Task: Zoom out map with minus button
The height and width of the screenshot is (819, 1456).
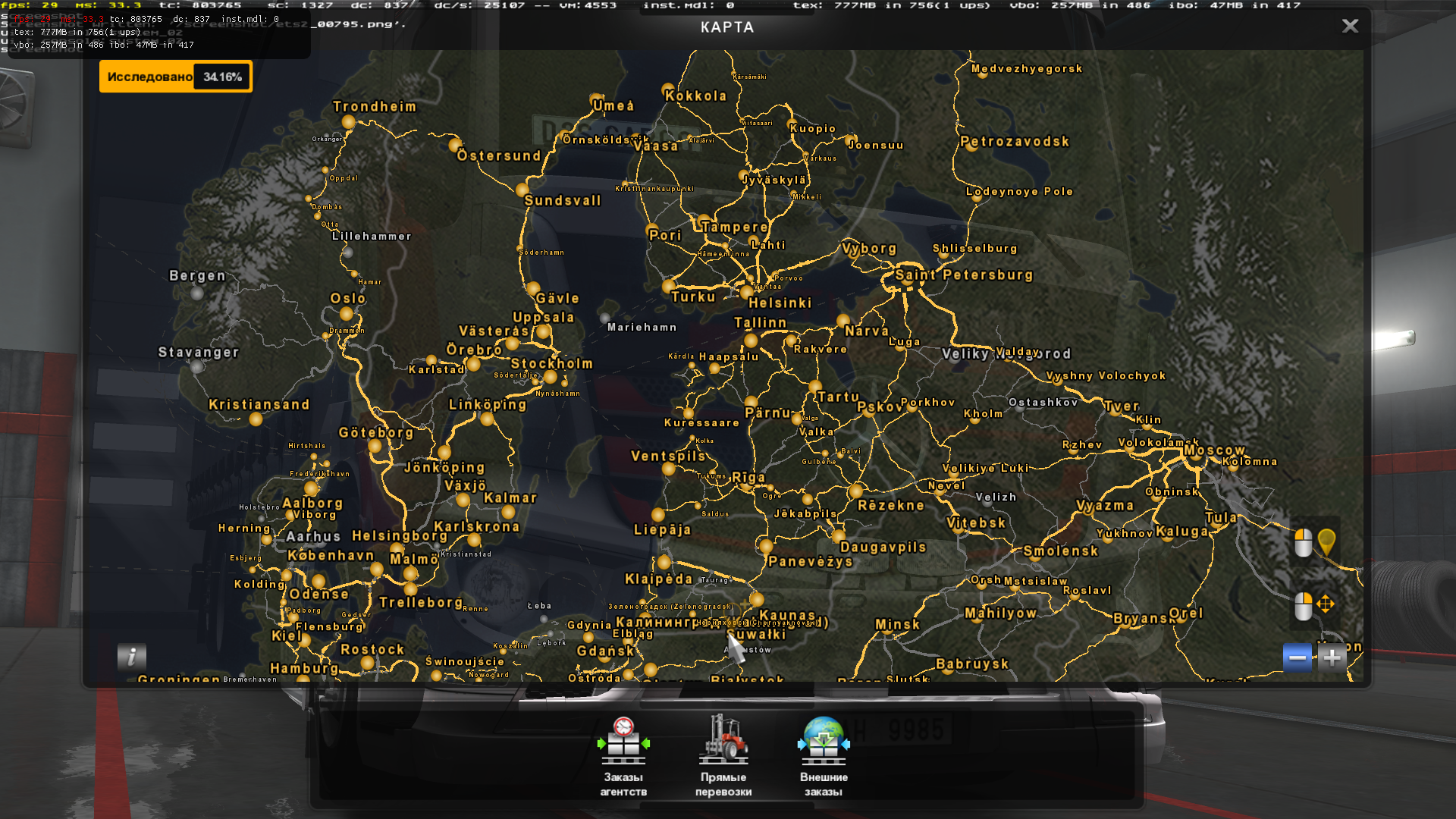Action: (1298, 657)
